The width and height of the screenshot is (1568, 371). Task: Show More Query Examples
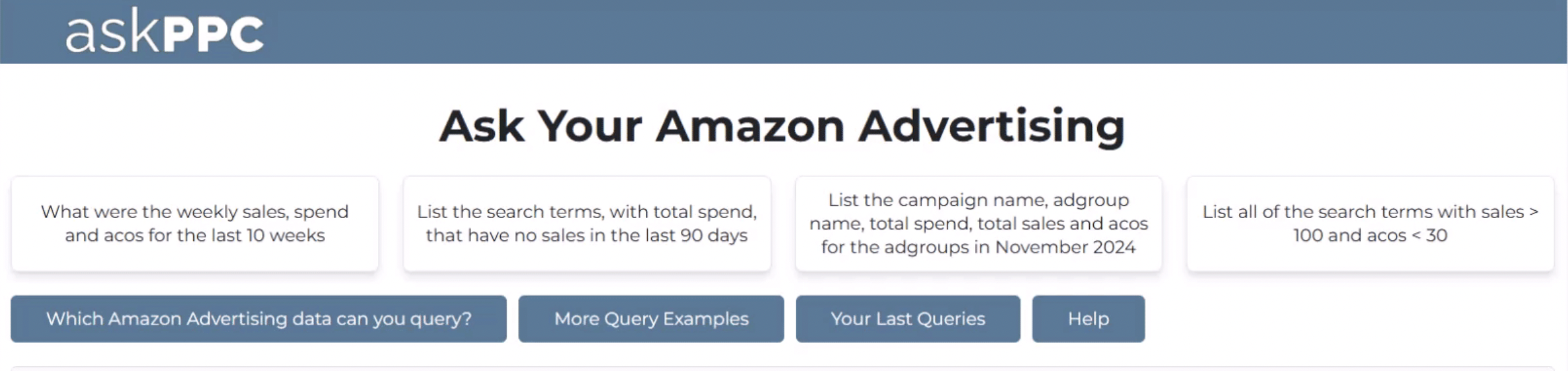click(651, 319)
